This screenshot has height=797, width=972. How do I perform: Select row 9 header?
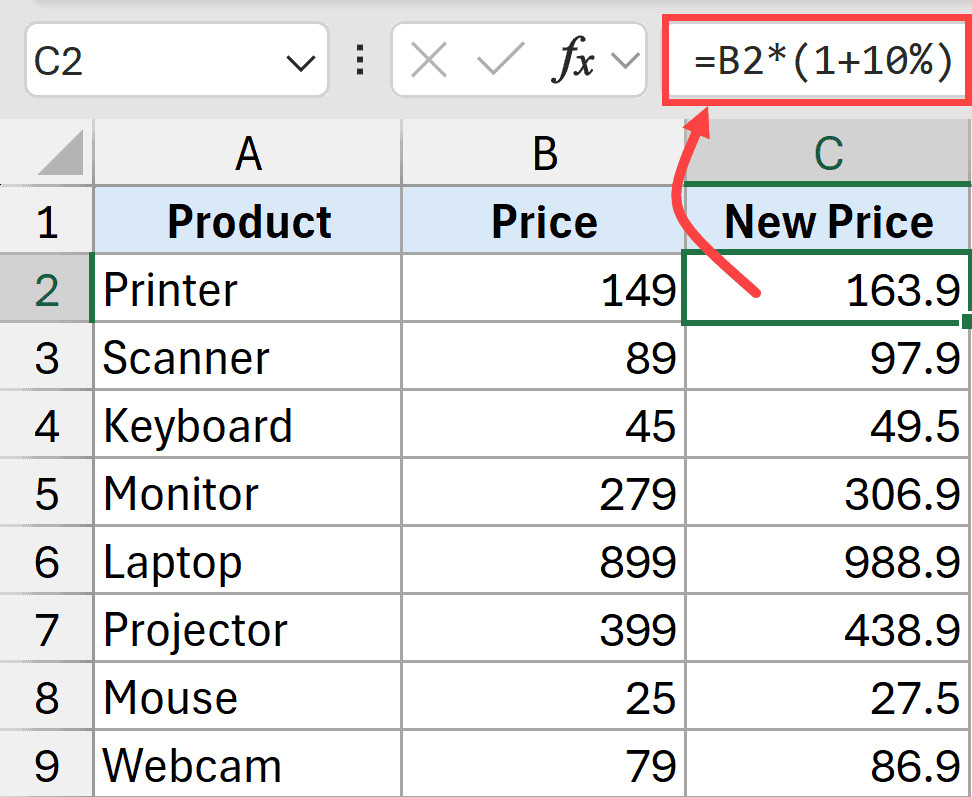pos(47,766)
